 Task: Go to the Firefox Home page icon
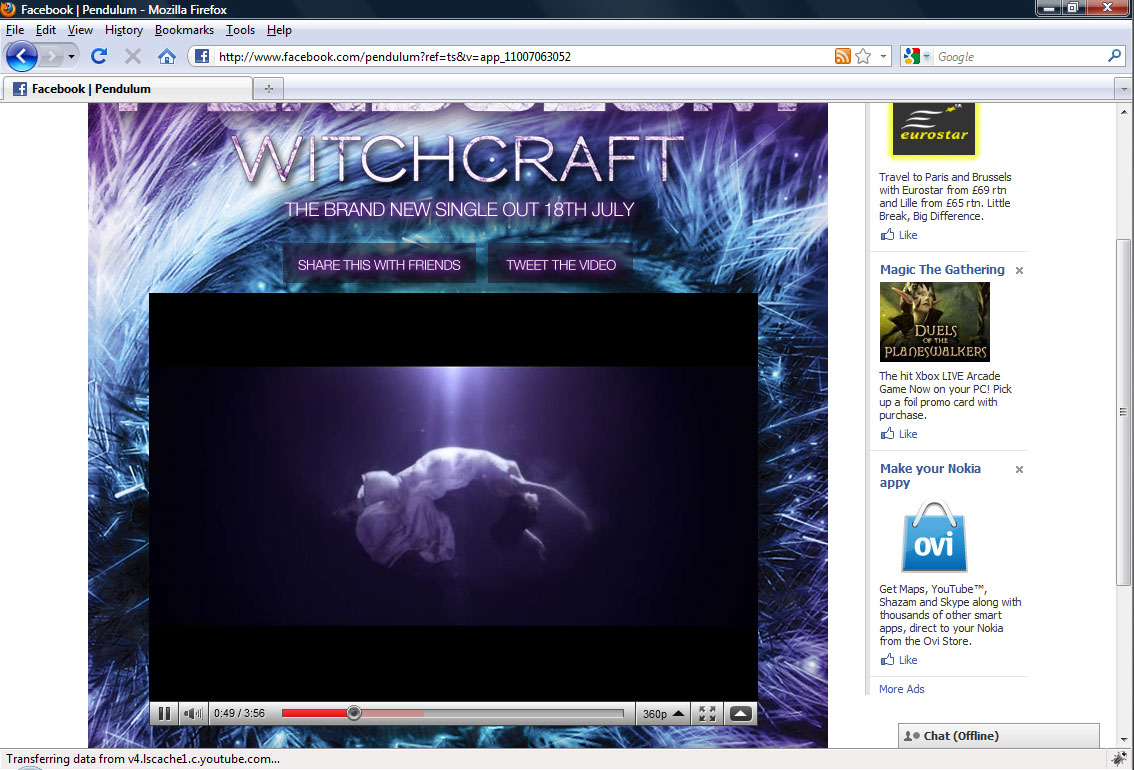pos(166,56)
